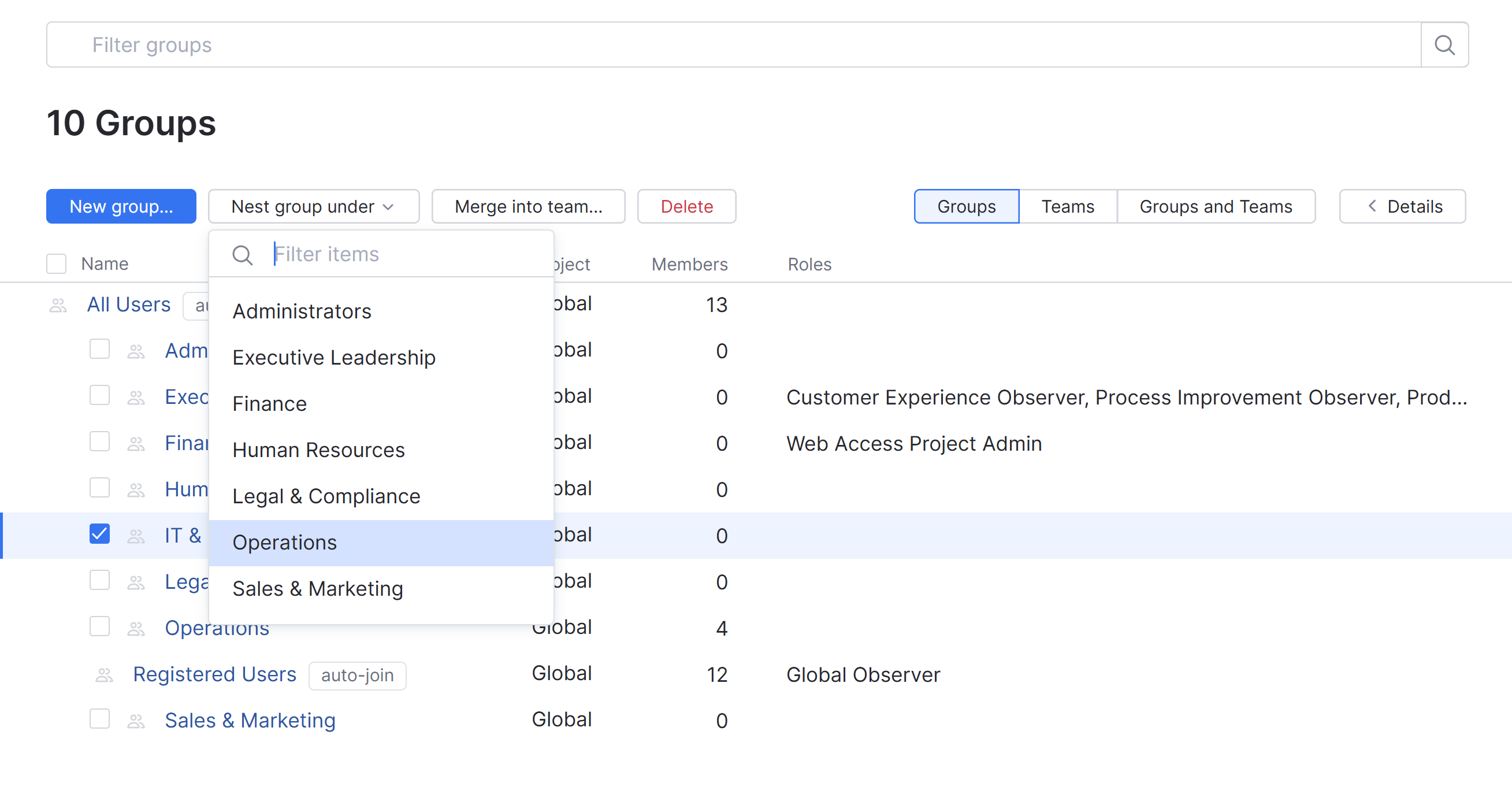Click the group icon beside Registered Users

point(105,675)
